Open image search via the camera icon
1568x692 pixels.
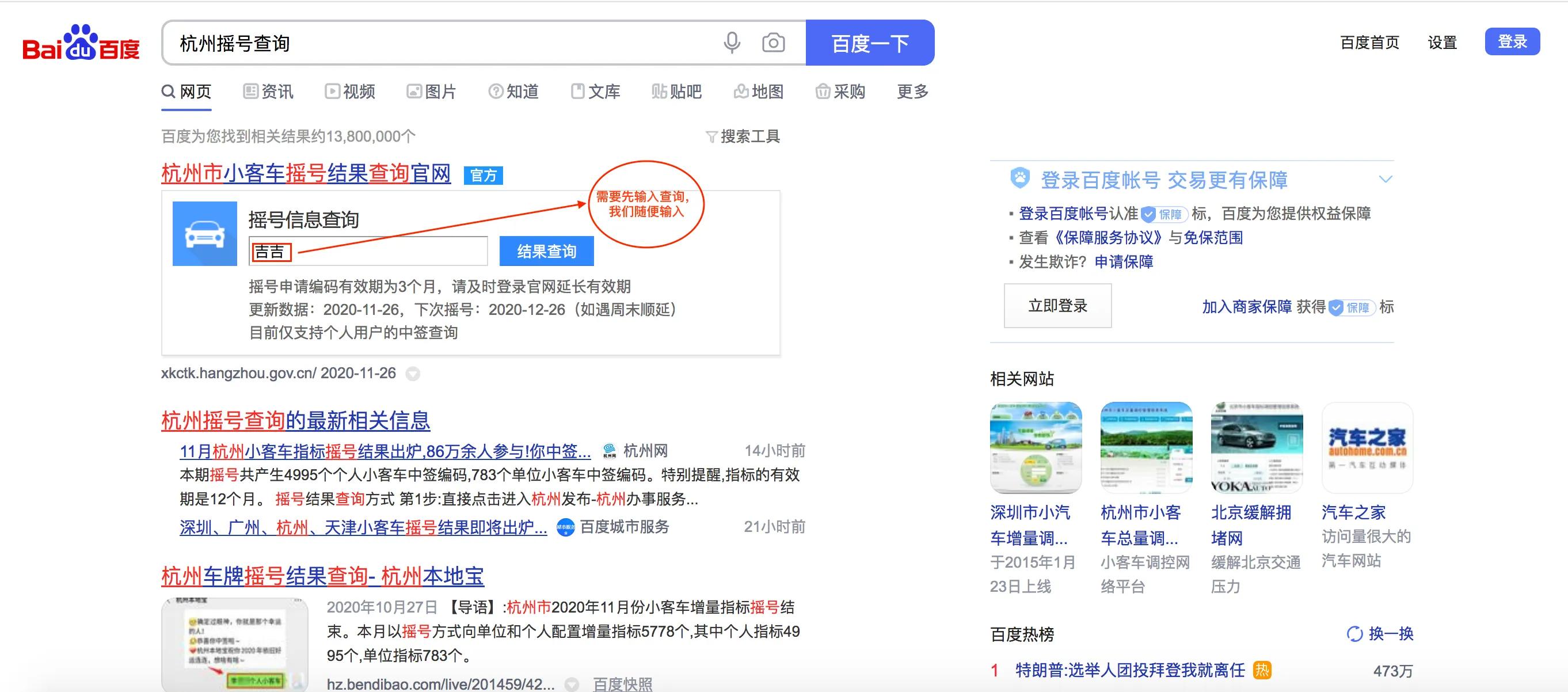click(772, 43)
